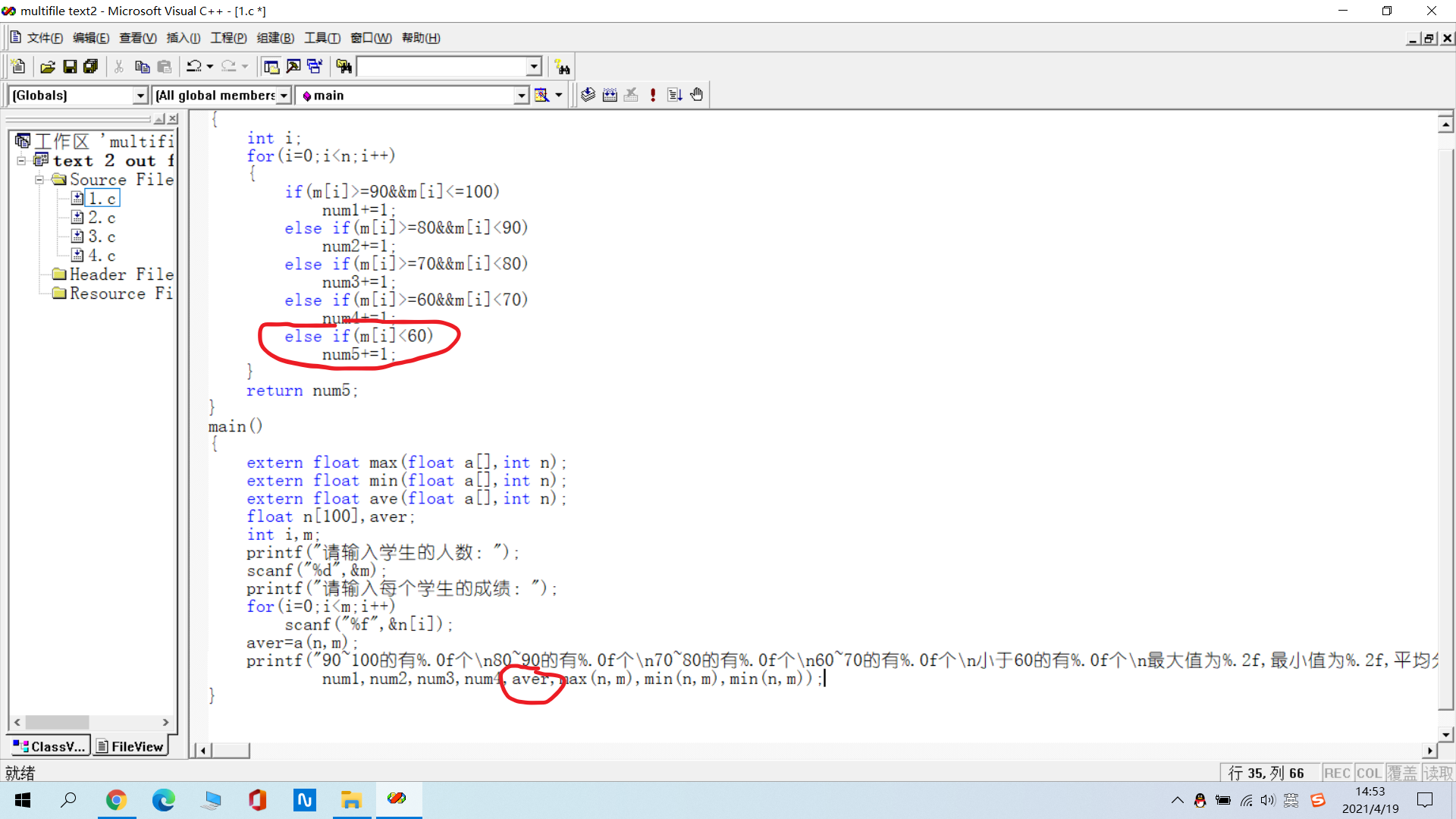Select file 1.c in tree

point(102,199)
